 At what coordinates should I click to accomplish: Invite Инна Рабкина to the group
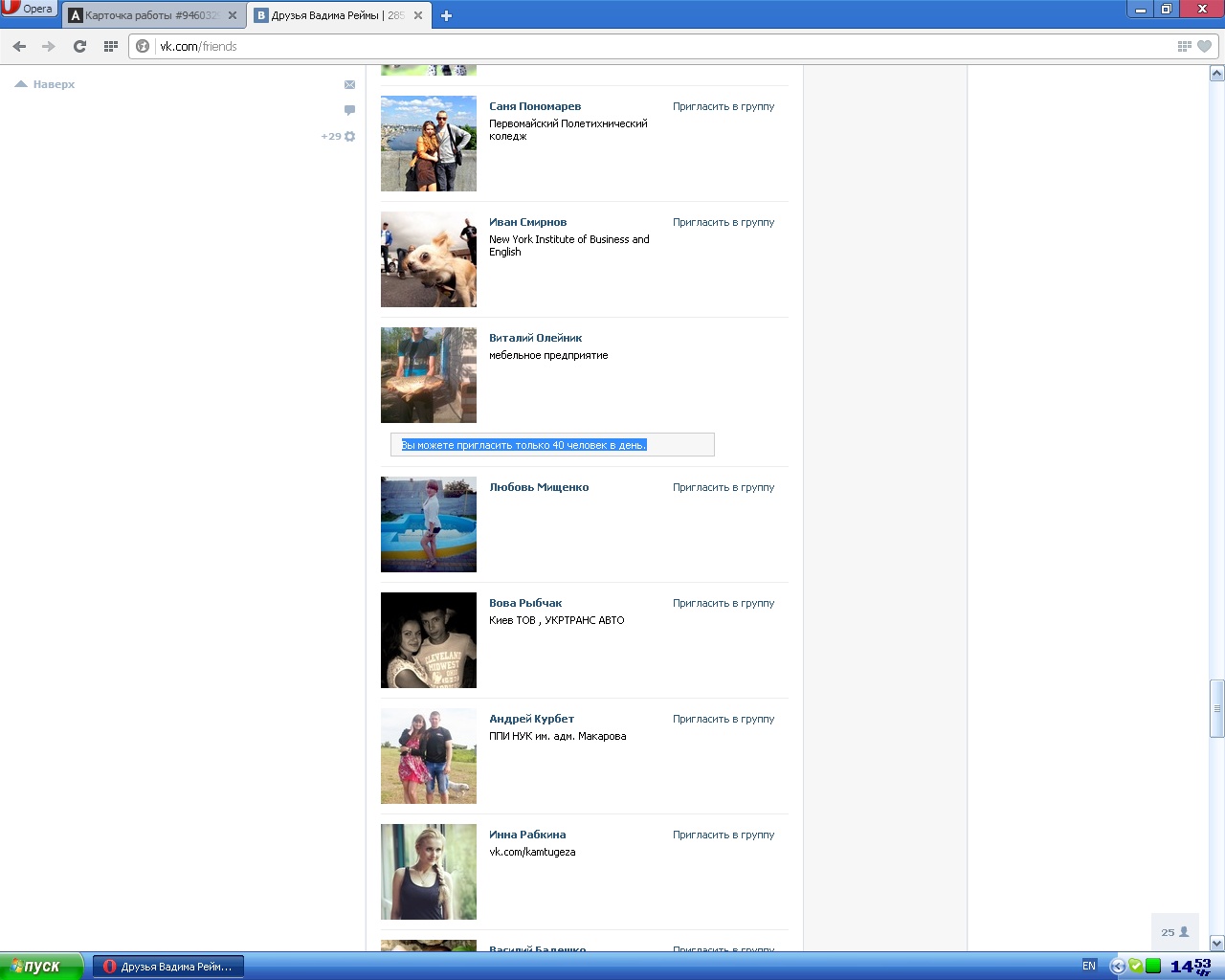724,835
